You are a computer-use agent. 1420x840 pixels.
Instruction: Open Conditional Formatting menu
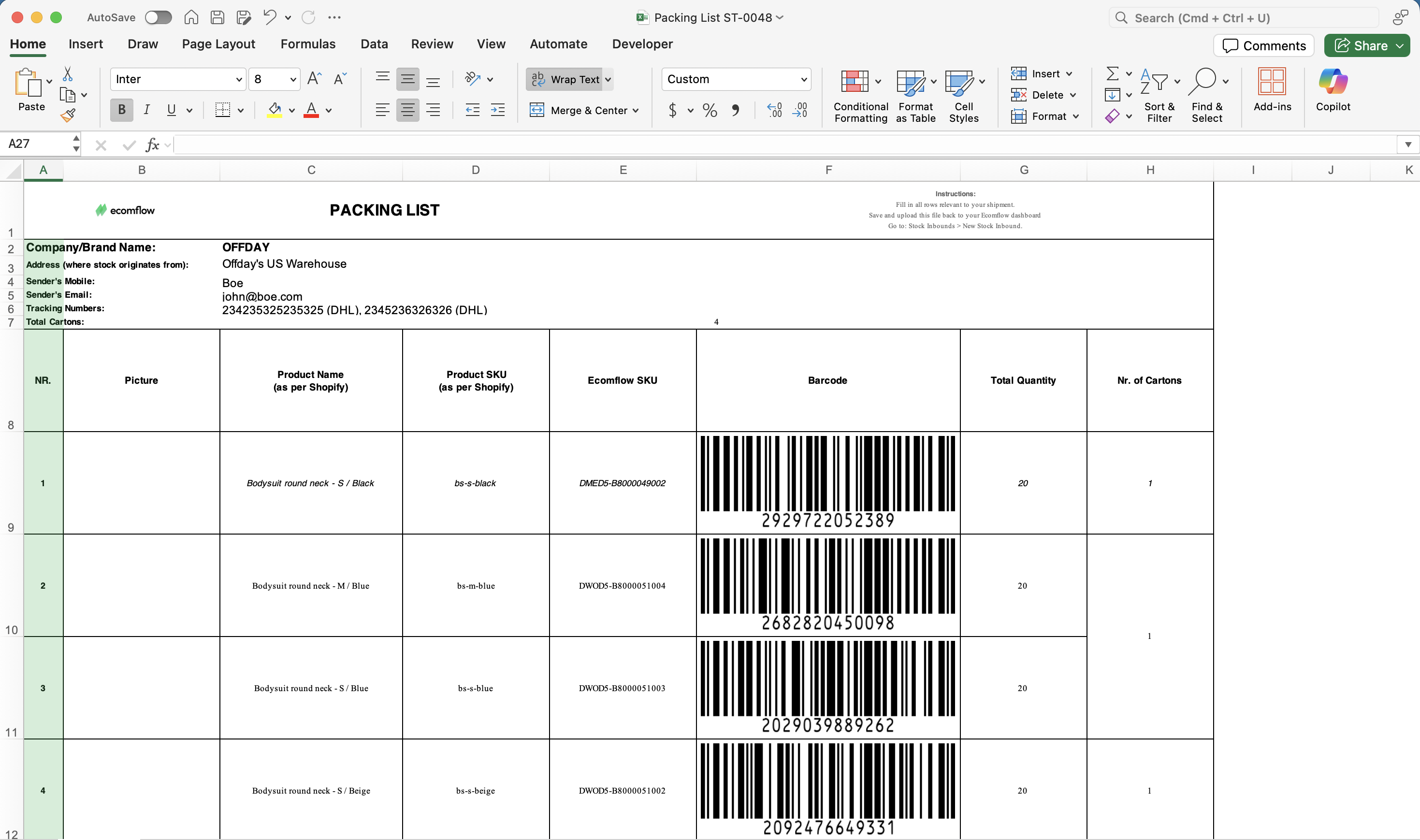pos(860,95)
